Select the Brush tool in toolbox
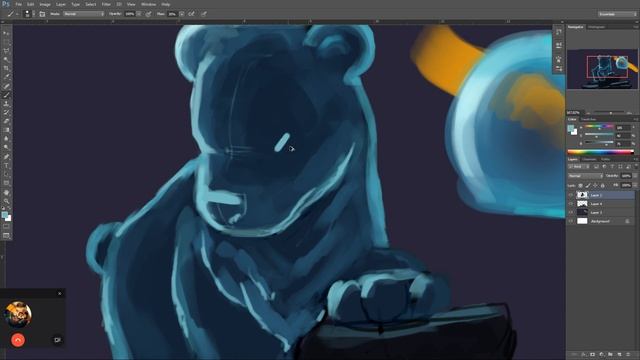 pos(6,95)
